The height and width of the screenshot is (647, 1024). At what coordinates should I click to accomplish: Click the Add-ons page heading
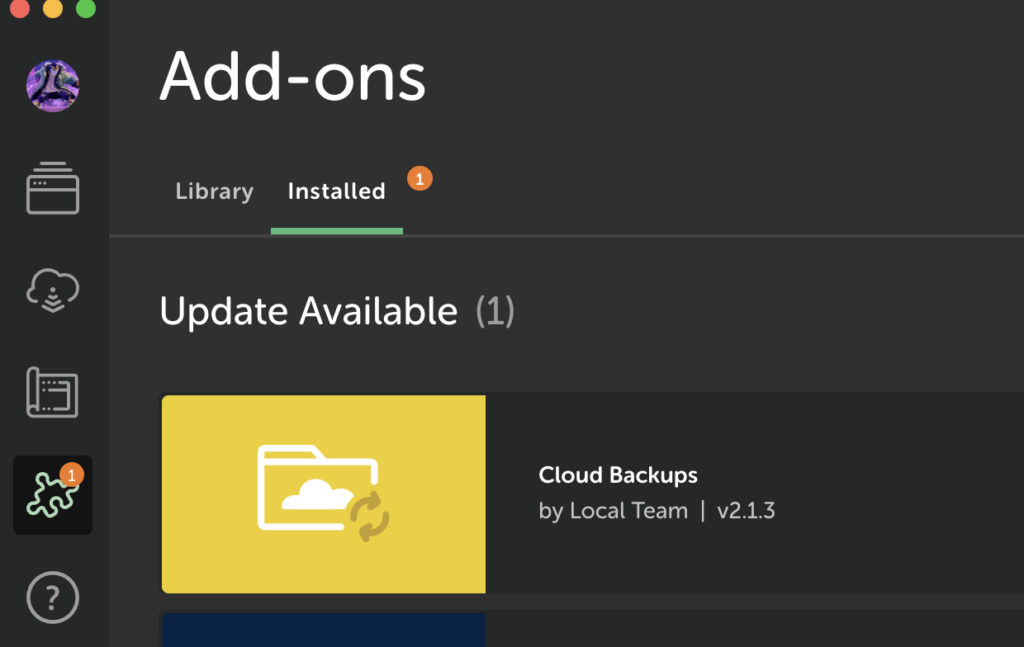(293, 76)
